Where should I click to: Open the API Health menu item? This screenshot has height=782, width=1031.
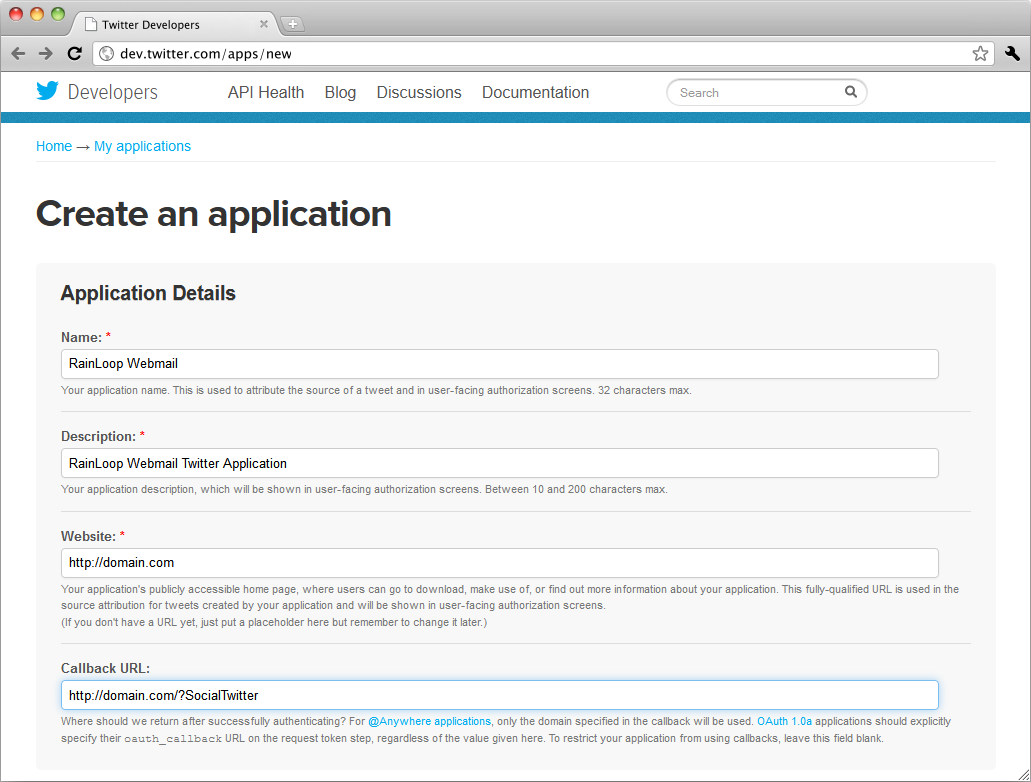pyautogui.click(x=266, y=92)
